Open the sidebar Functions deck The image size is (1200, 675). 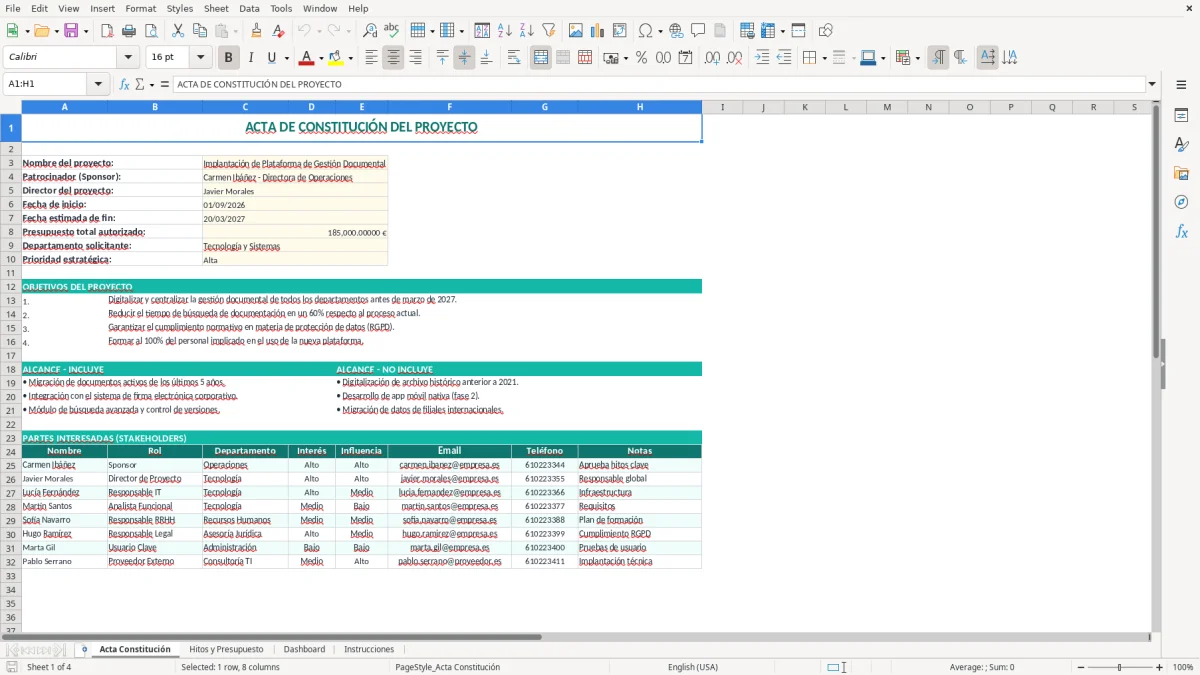[x=1181, y=231]
